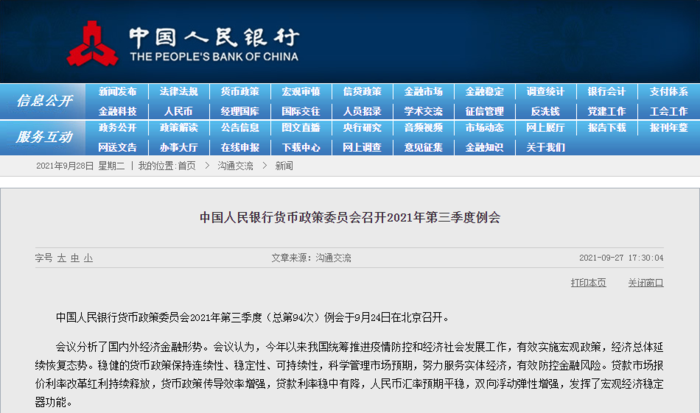Click the 银行会计 navigation item

coord(607,92)
